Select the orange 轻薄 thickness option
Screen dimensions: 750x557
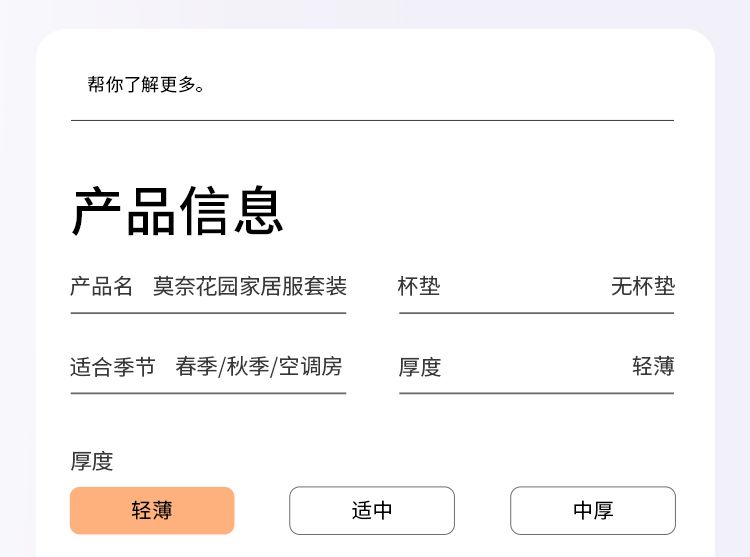(x=152, y=511)
